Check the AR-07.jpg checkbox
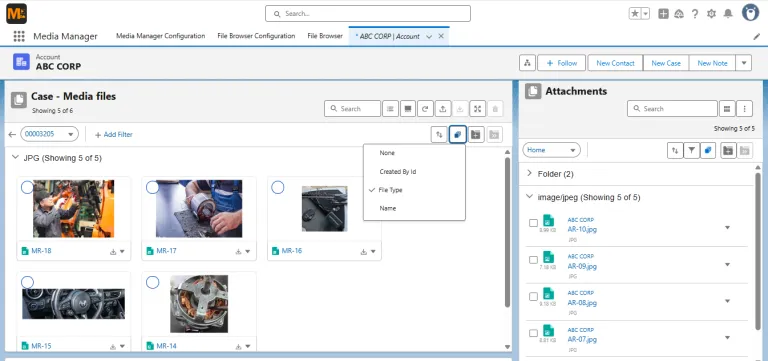This screenshot has height=361, width=768. click(x=533, y=333)
